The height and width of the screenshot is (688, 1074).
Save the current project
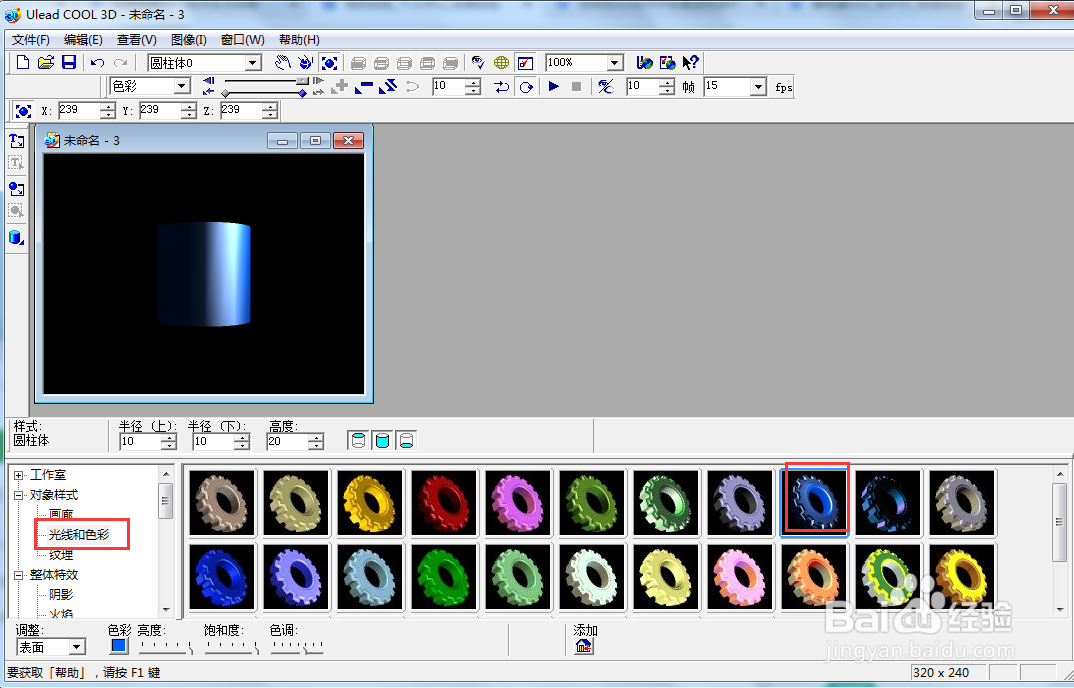(68, 63)
